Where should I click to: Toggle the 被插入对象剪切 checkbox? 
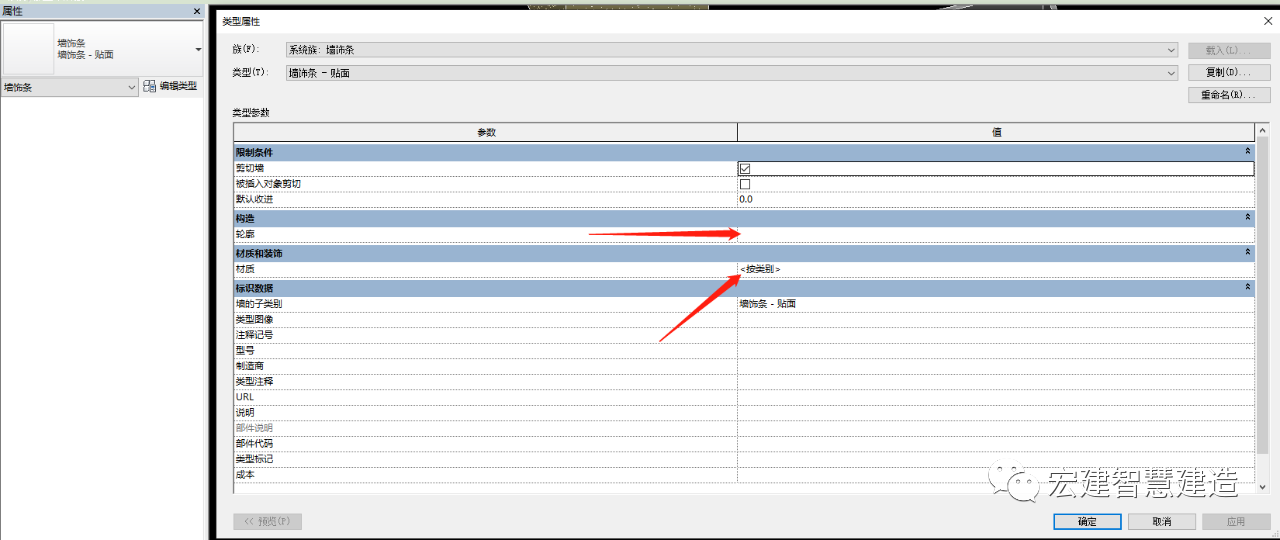[x=745, y=184]
